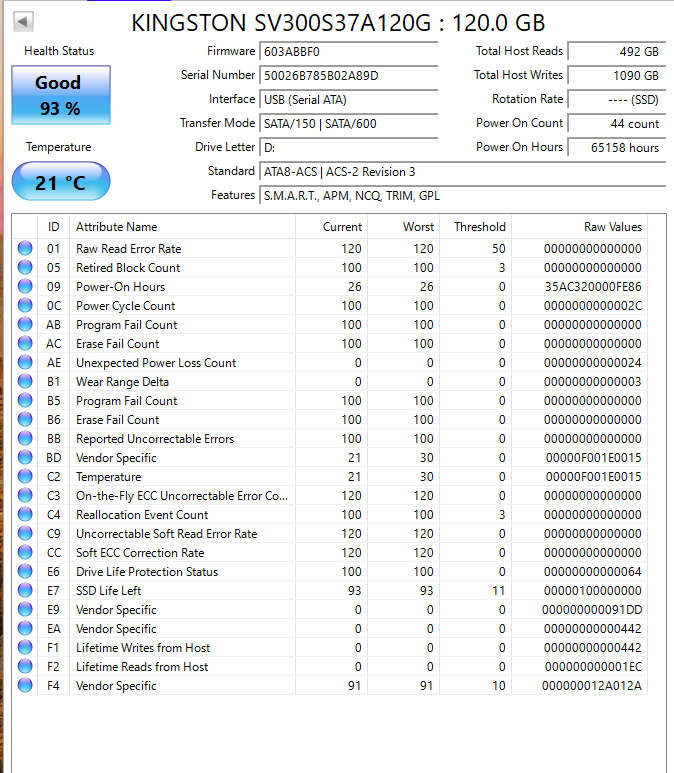Image resolution: width=674 pixels, height=773 pixels.
Task: Select status icon for Unexpected Power Loss Count
Action: [x=25, y=362]
